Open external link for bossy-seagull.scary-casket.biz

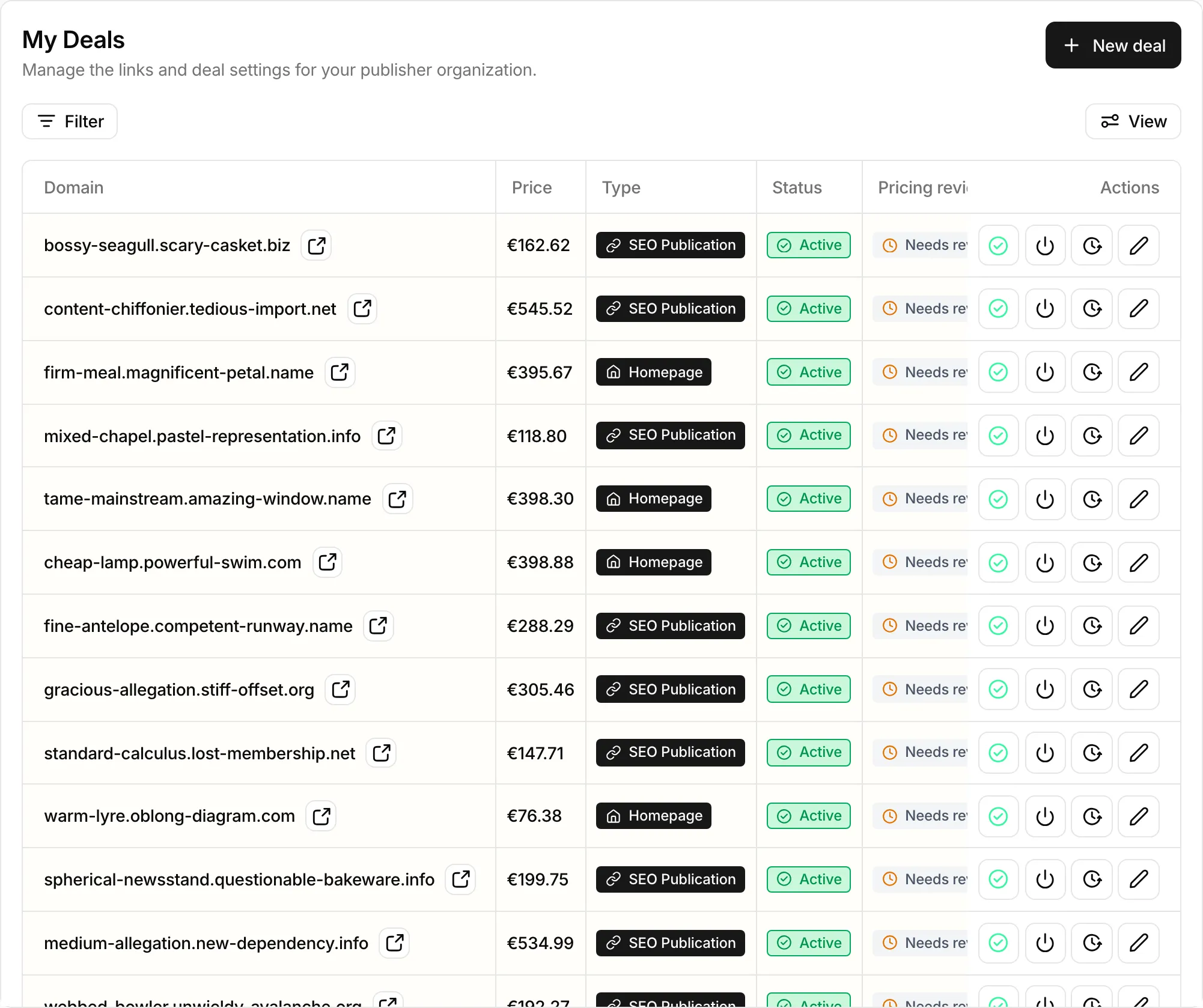coord(317,245)
